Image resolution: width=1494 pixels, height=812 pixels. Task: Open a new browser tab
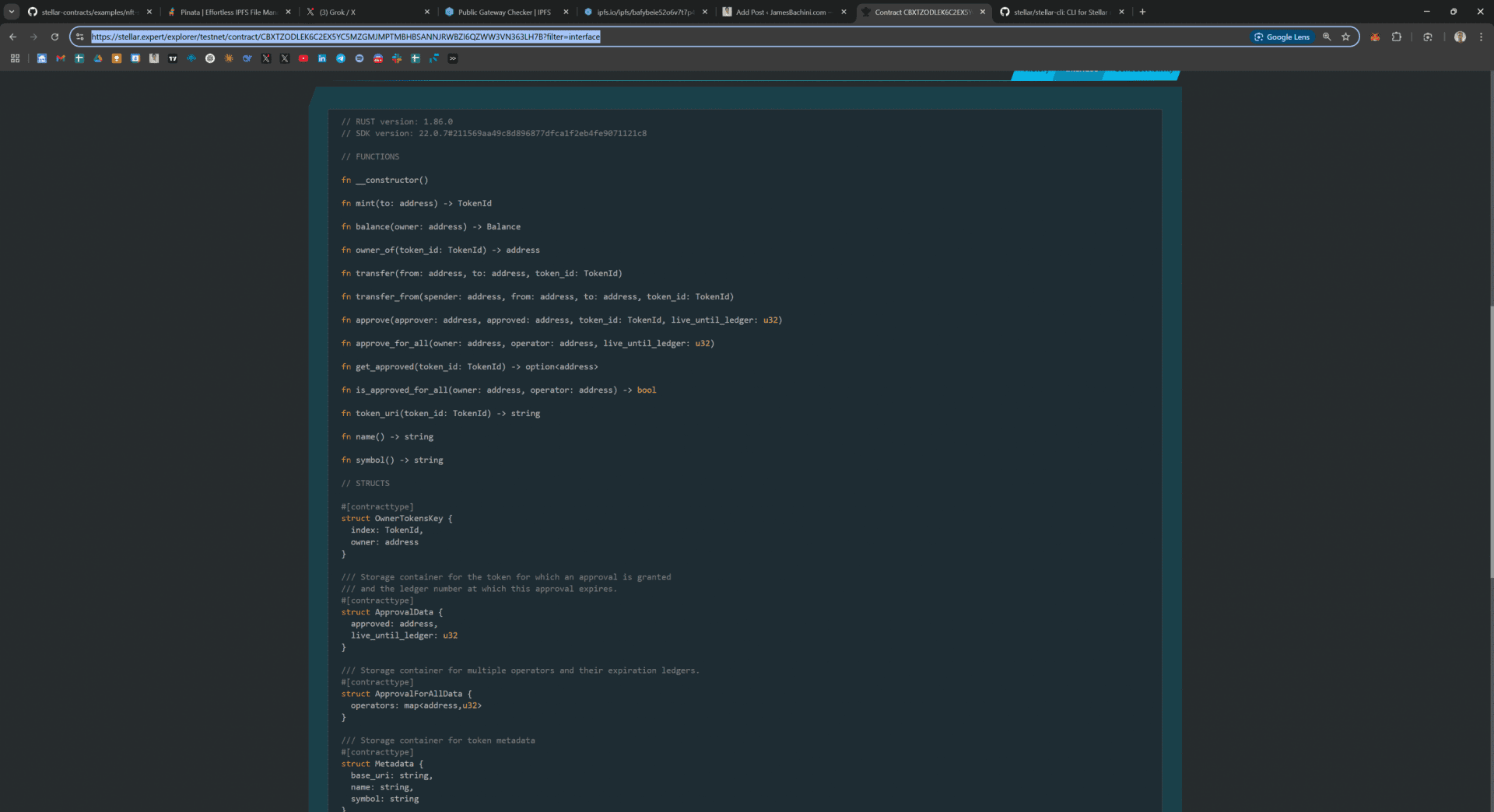point(1142,12)
